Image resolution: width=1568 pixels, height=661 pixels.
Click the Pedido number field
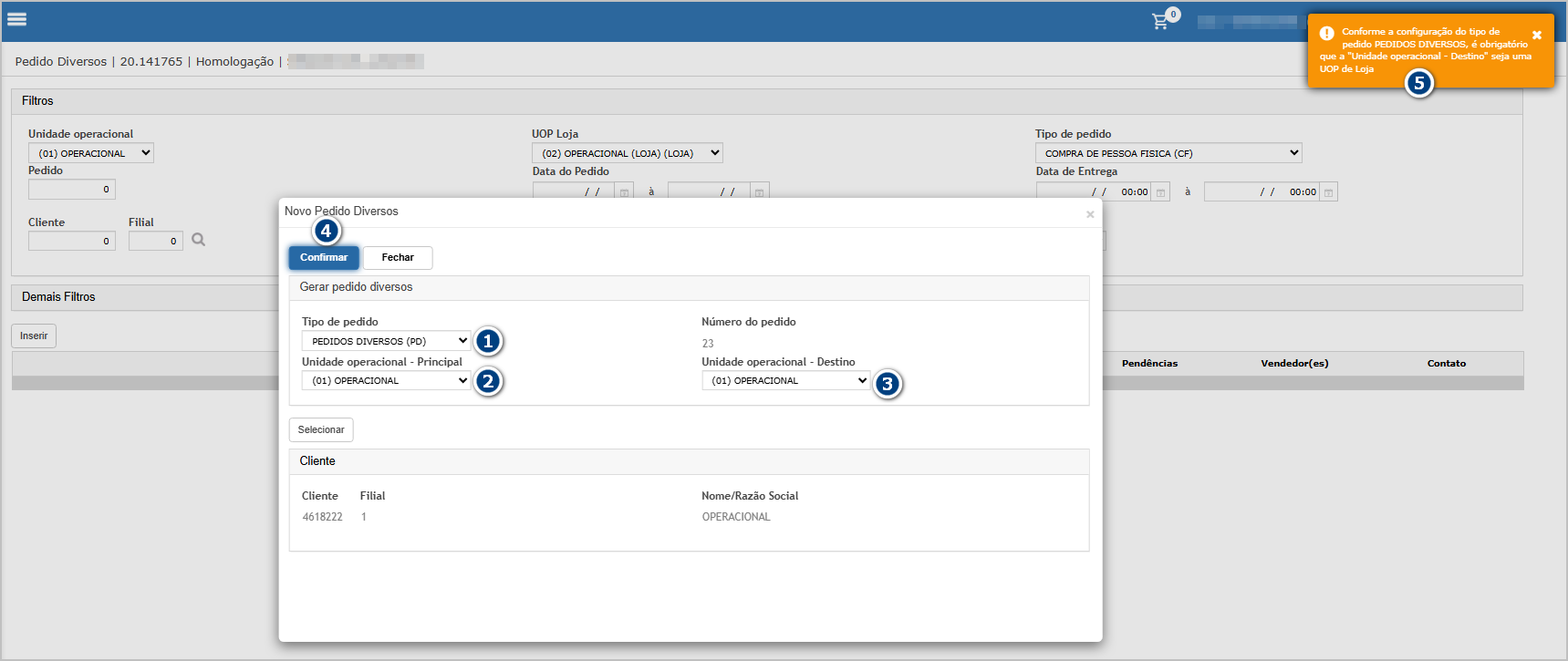[x=72, y=190]
